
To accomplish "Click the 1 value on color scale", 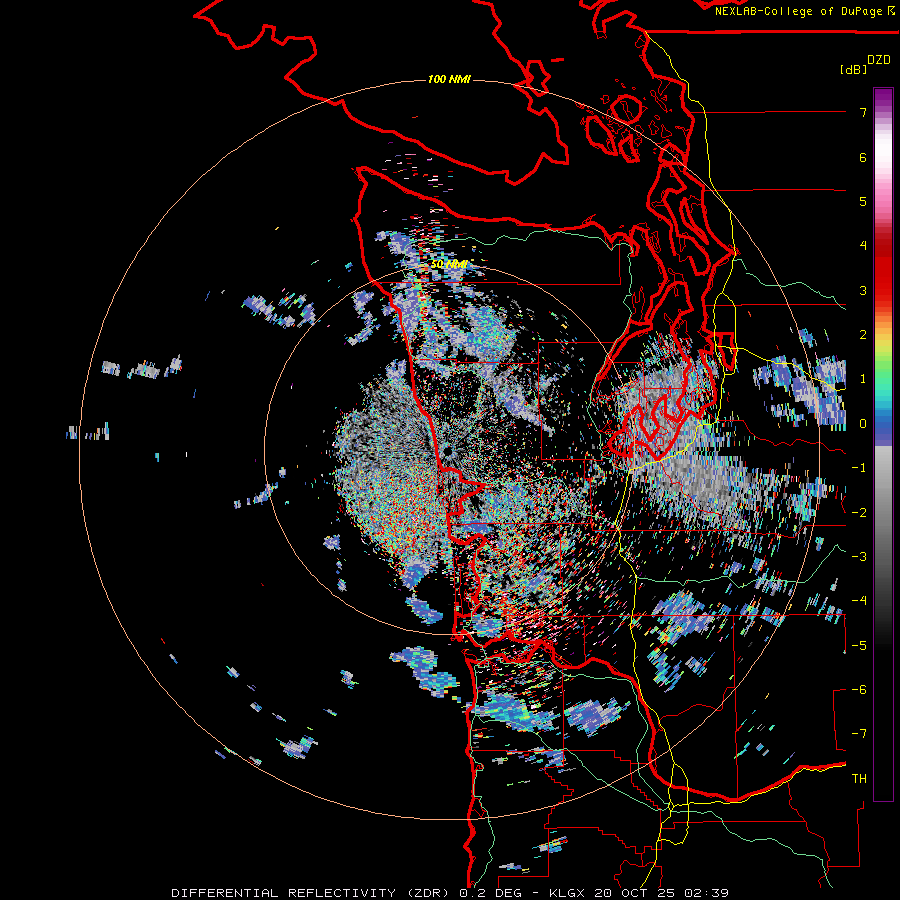I will click(x=863, y=379).
